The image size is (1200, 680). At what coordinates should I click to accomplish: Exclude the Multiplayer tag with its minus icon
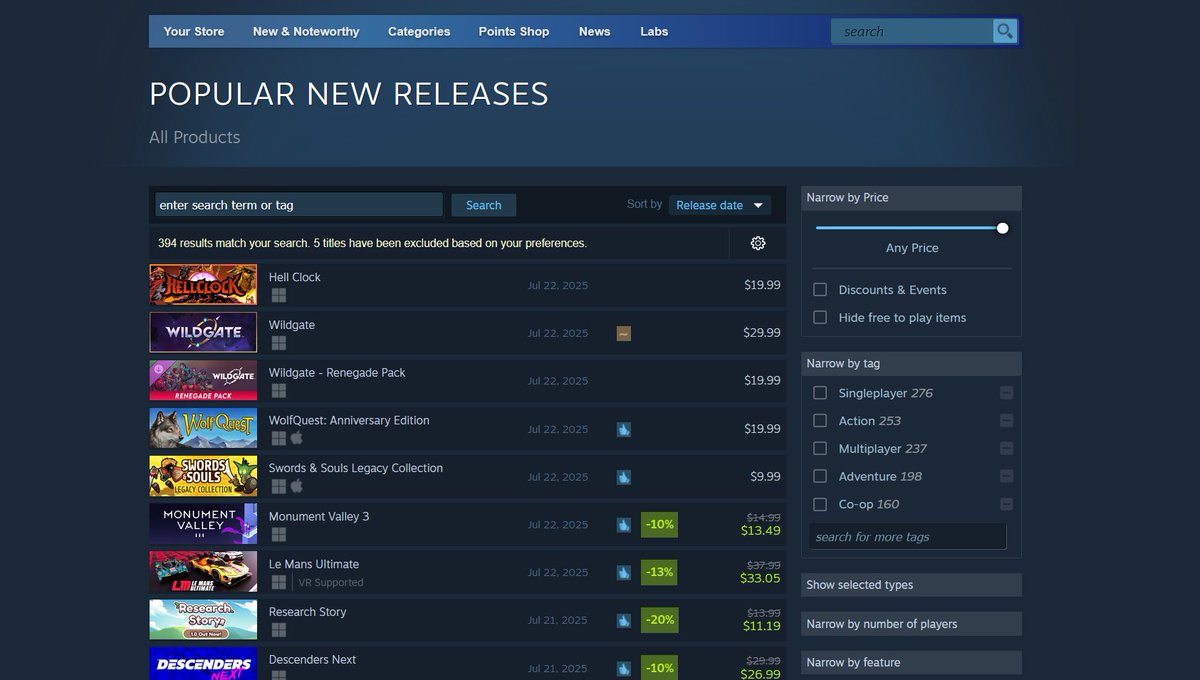[1006, 448]
